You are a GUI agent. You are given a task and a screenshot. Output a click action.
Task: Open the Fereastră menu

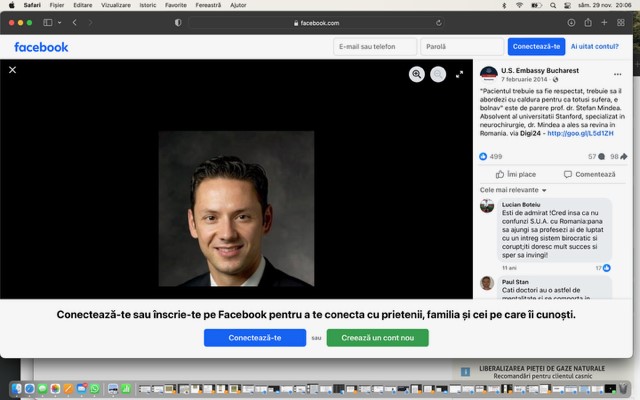(208, 5)
